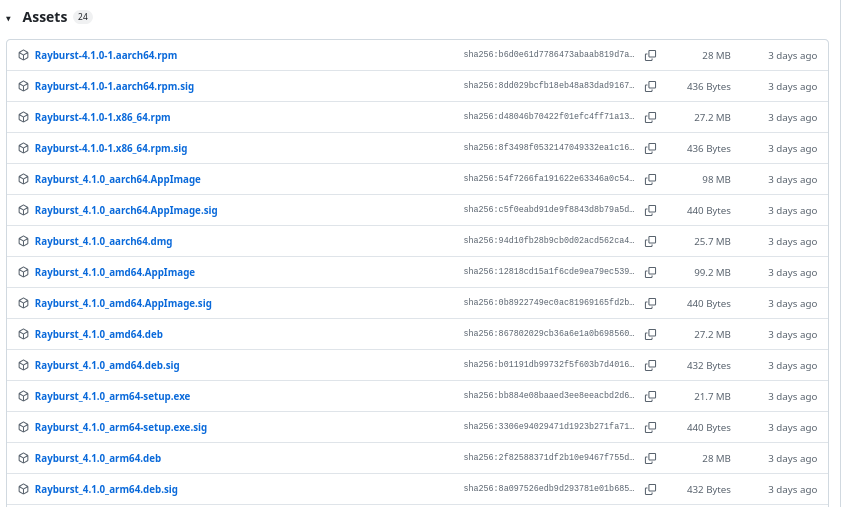Click package icon beside Rayburst_4.1.0_amd64.deb

pos(23,334)
